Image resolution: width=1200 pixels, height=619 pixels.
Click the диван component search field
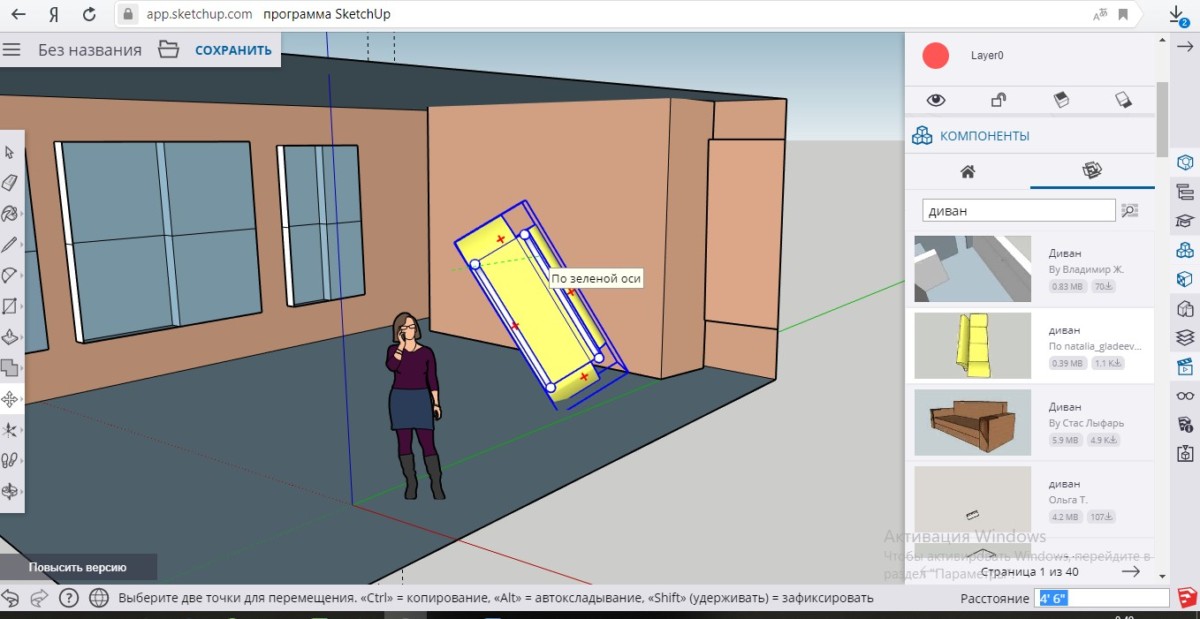[x=1018, y=210]
